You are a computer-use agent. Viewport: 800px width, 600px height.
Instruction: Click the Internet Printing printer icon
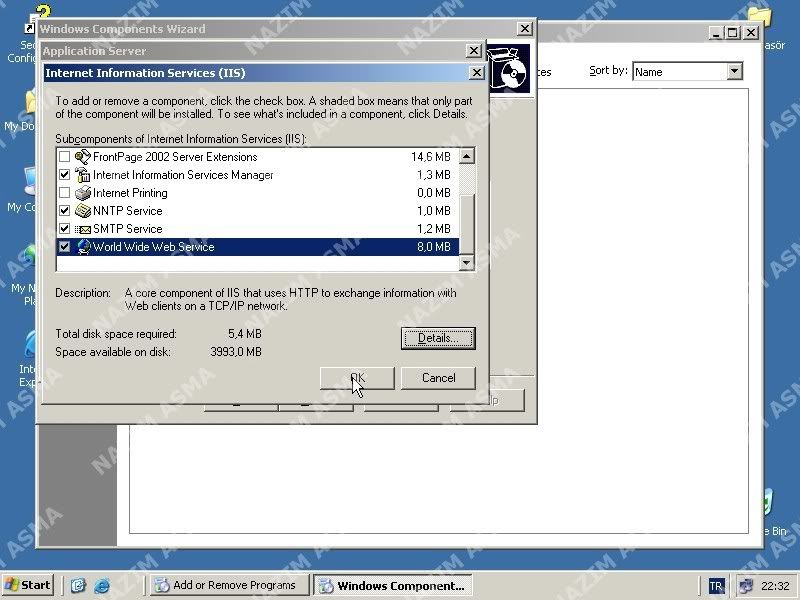[83, 193]
